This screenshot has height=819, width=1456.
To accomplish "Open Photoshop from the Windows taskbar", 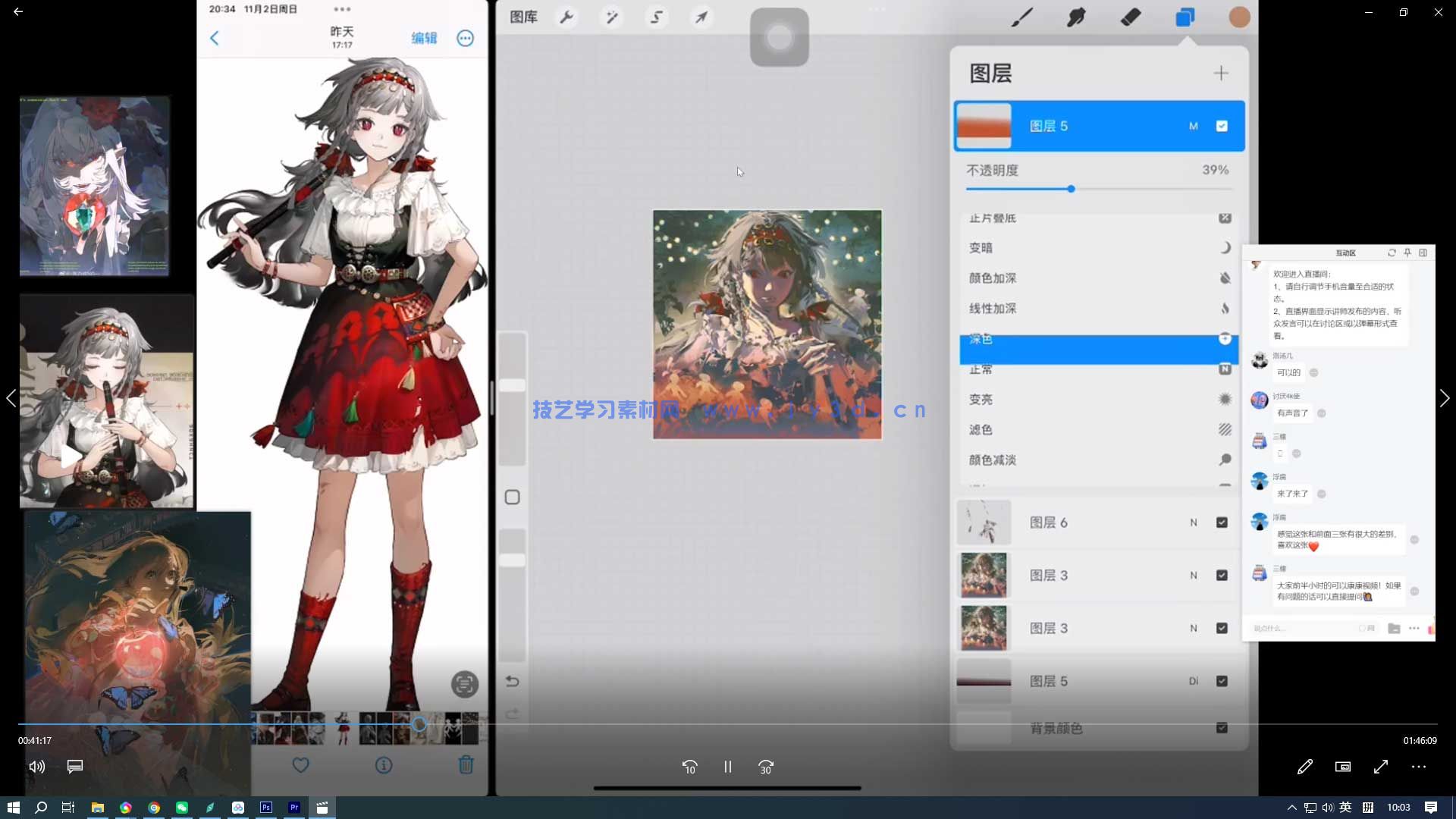I will tap(265, 807).
